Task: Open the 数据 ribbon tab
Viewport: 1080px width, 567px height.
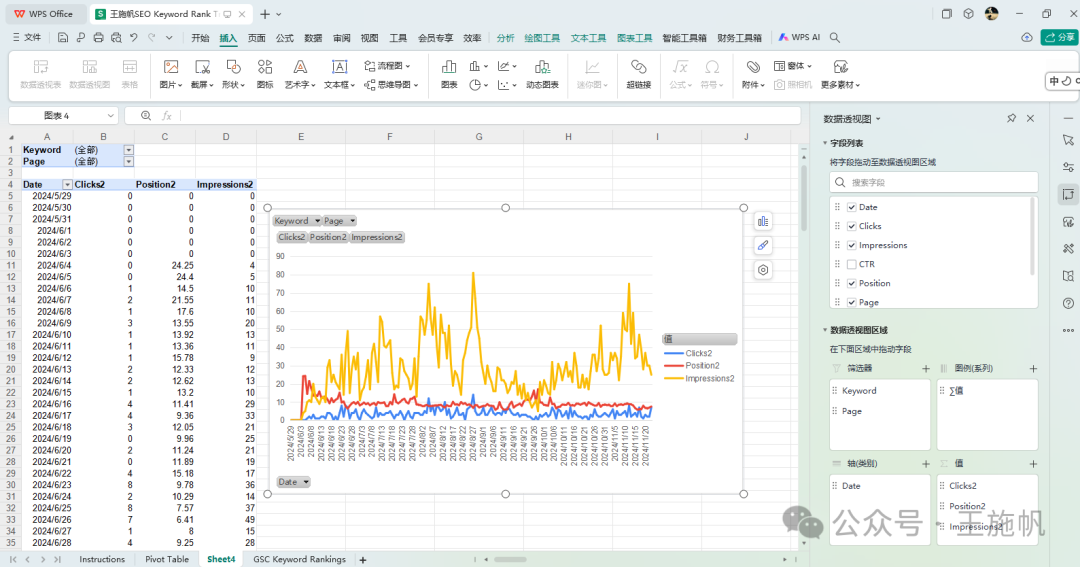Action: point(313,38)
